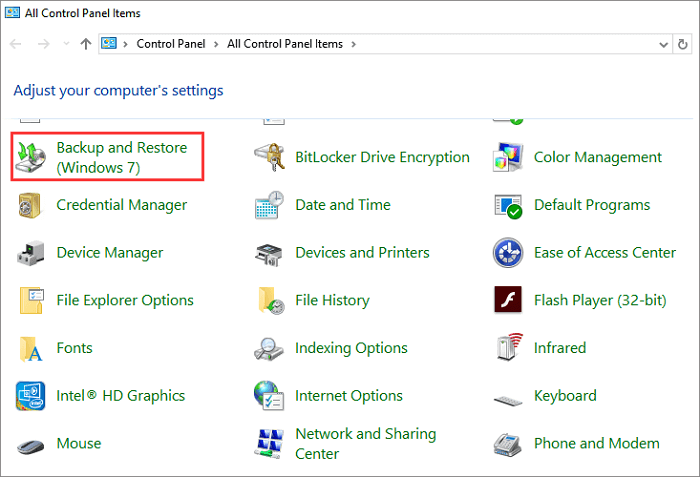Click the Ease of Access Center icon

point(509,253)
